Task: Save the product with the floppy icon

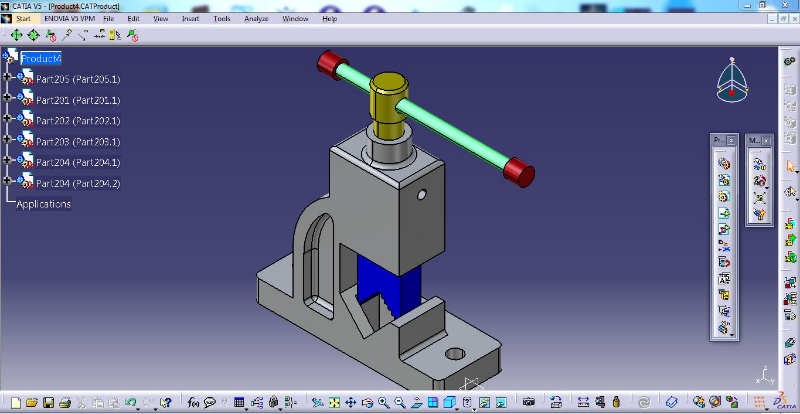Action: point(48,402)
